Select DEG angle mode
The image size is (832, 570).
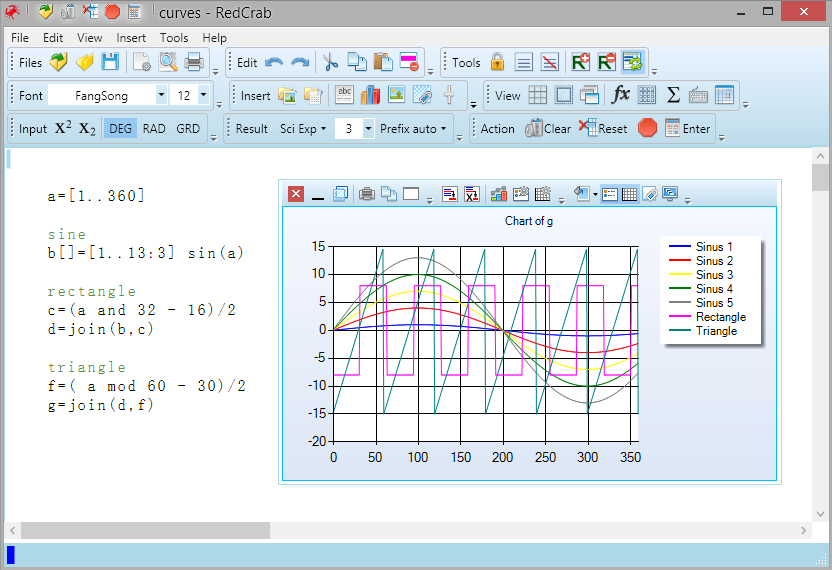point(120,128)
